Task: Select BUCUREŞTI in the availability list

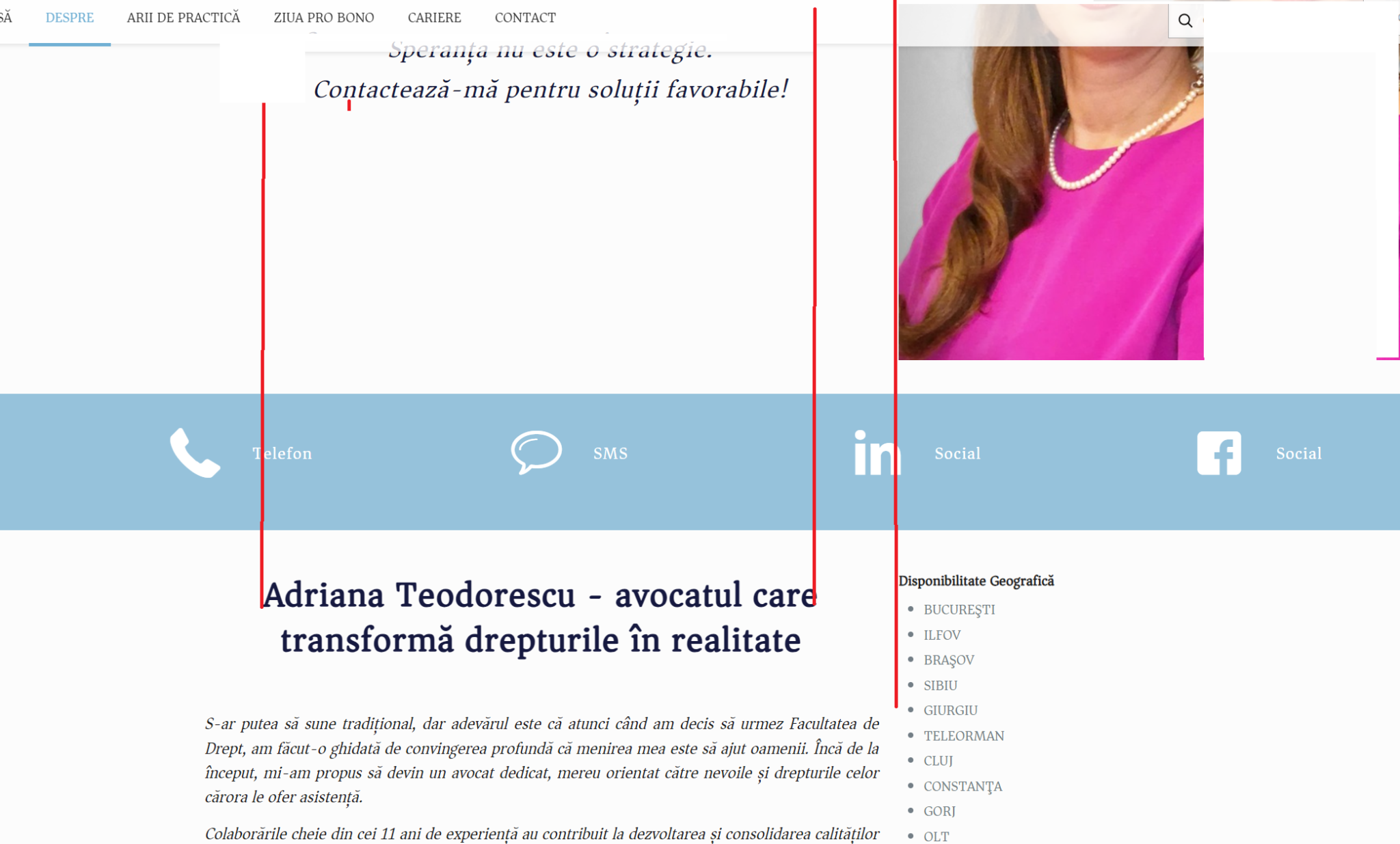Action: [x=958, y=610]
